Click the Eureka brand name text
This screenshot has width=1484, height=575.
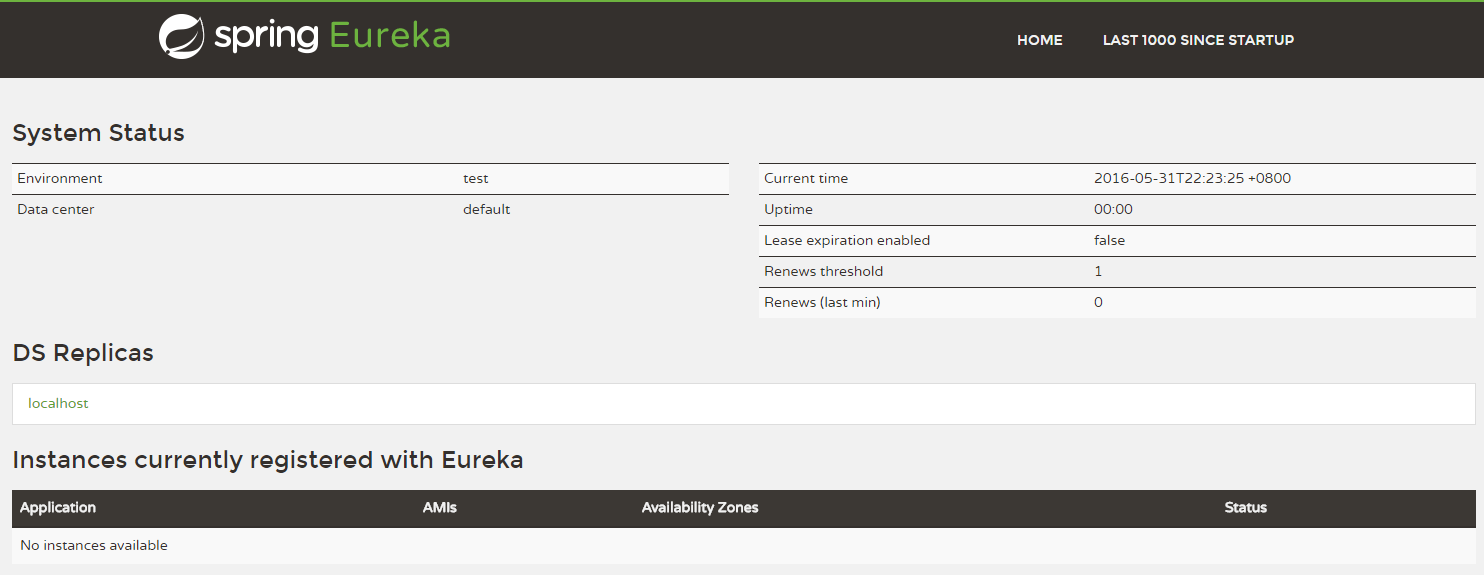tap(390, 36)
